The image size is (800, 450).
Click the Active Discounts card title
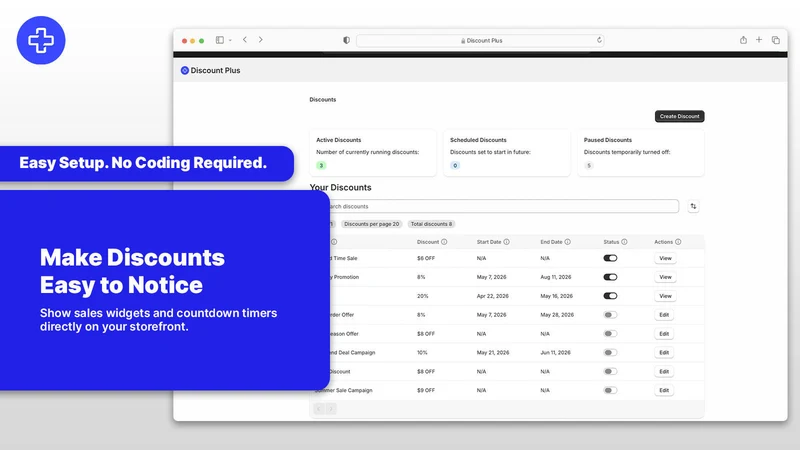click(x=338, y=140)
